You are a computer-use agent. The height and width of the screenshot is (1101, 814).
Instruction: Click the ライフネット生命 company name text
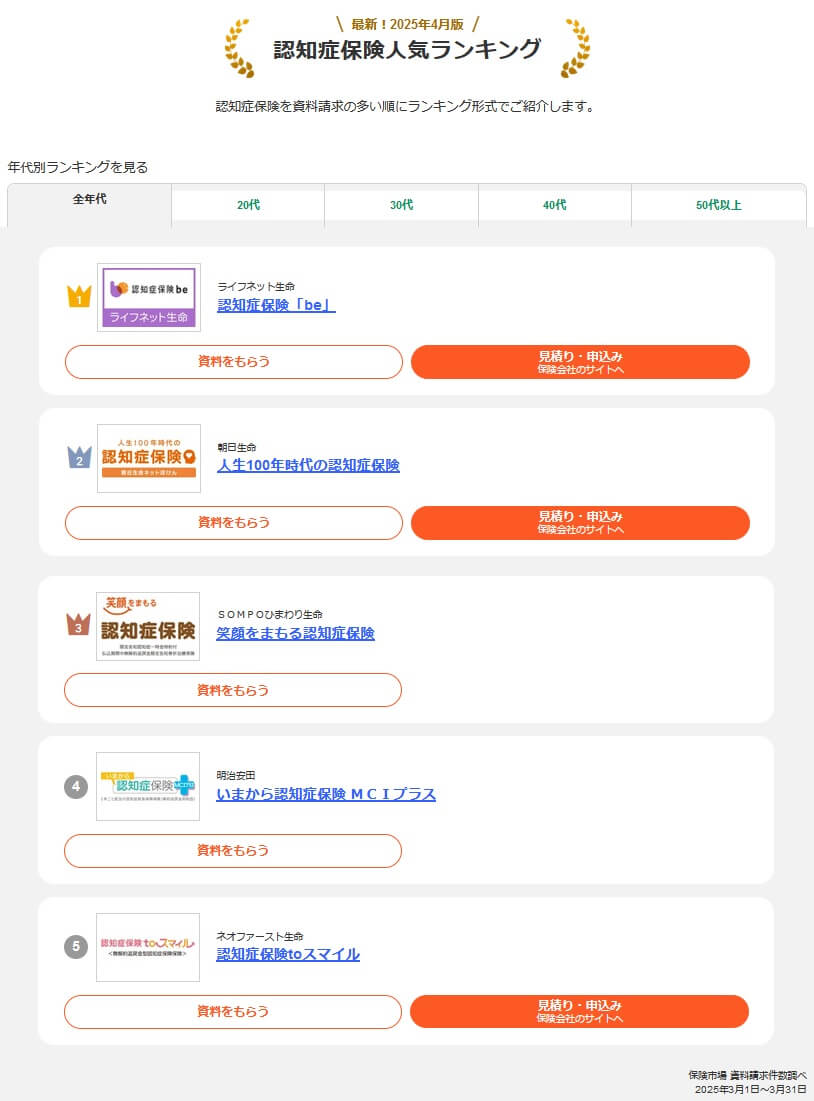[256, 286]
